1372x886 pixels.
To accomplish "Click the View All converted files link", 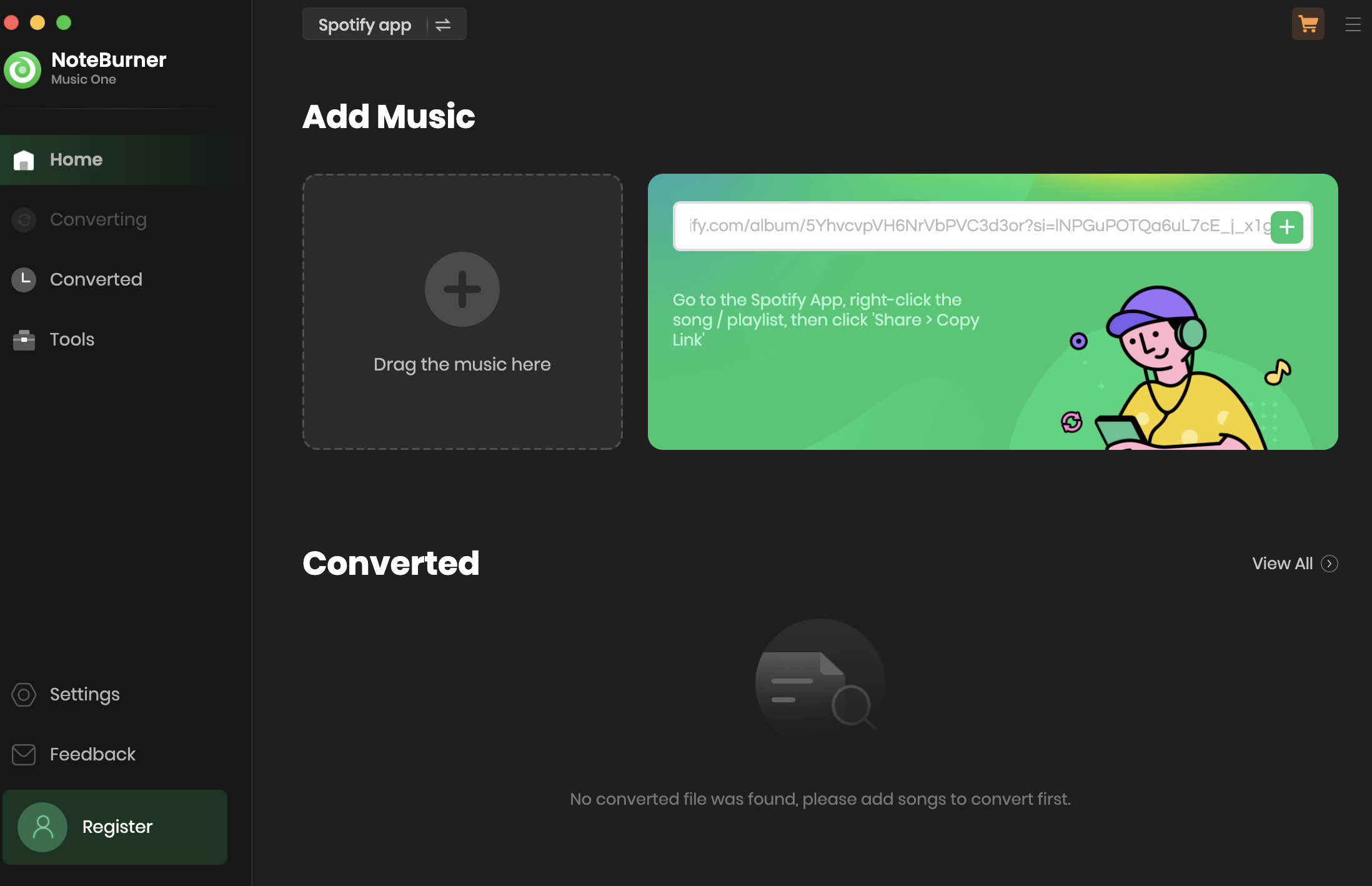I will (1296, 563).
